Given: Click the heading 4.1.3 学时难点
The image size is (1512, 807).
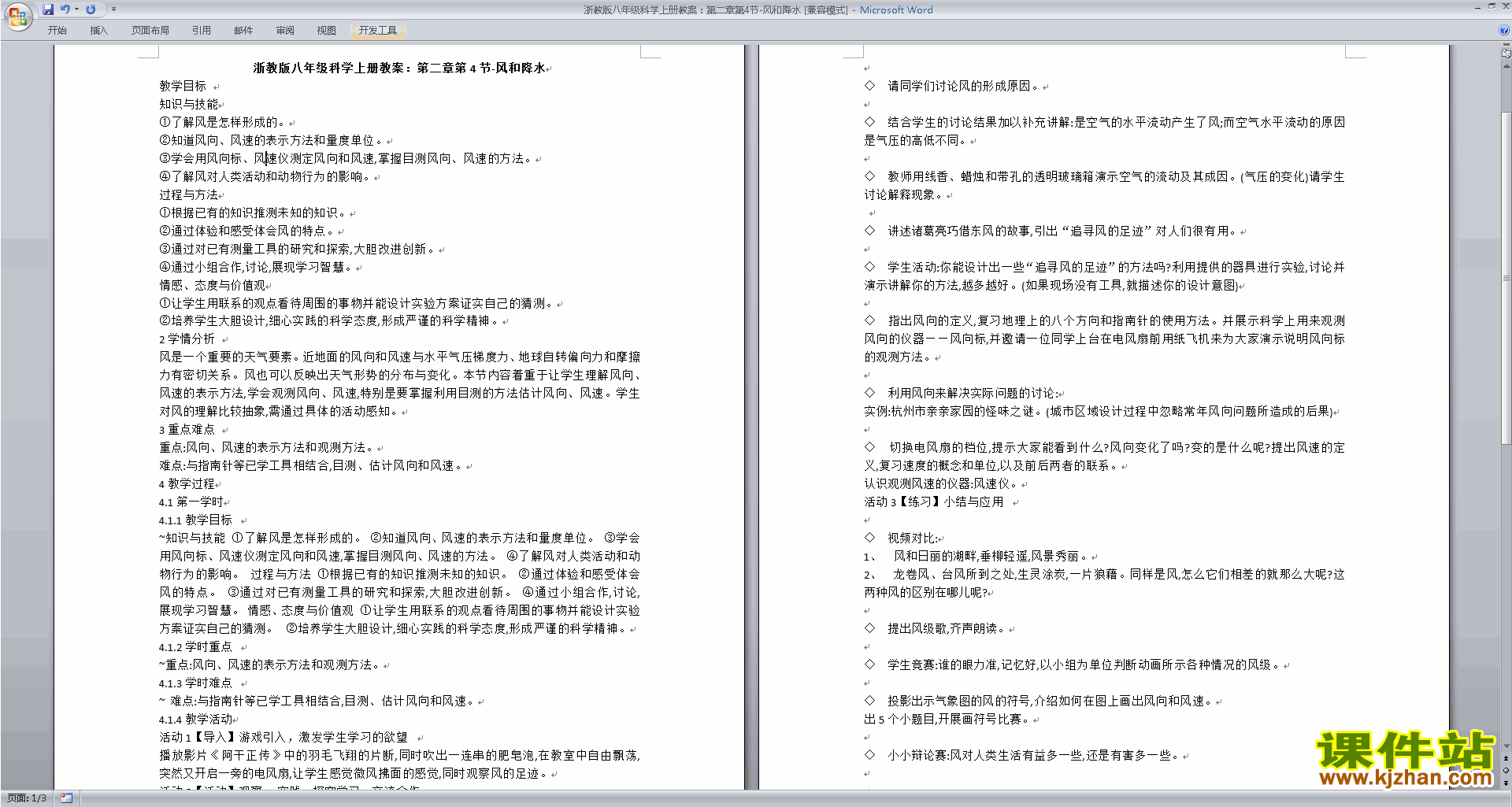Looking at the screenshot, I should tap(195, 683).
